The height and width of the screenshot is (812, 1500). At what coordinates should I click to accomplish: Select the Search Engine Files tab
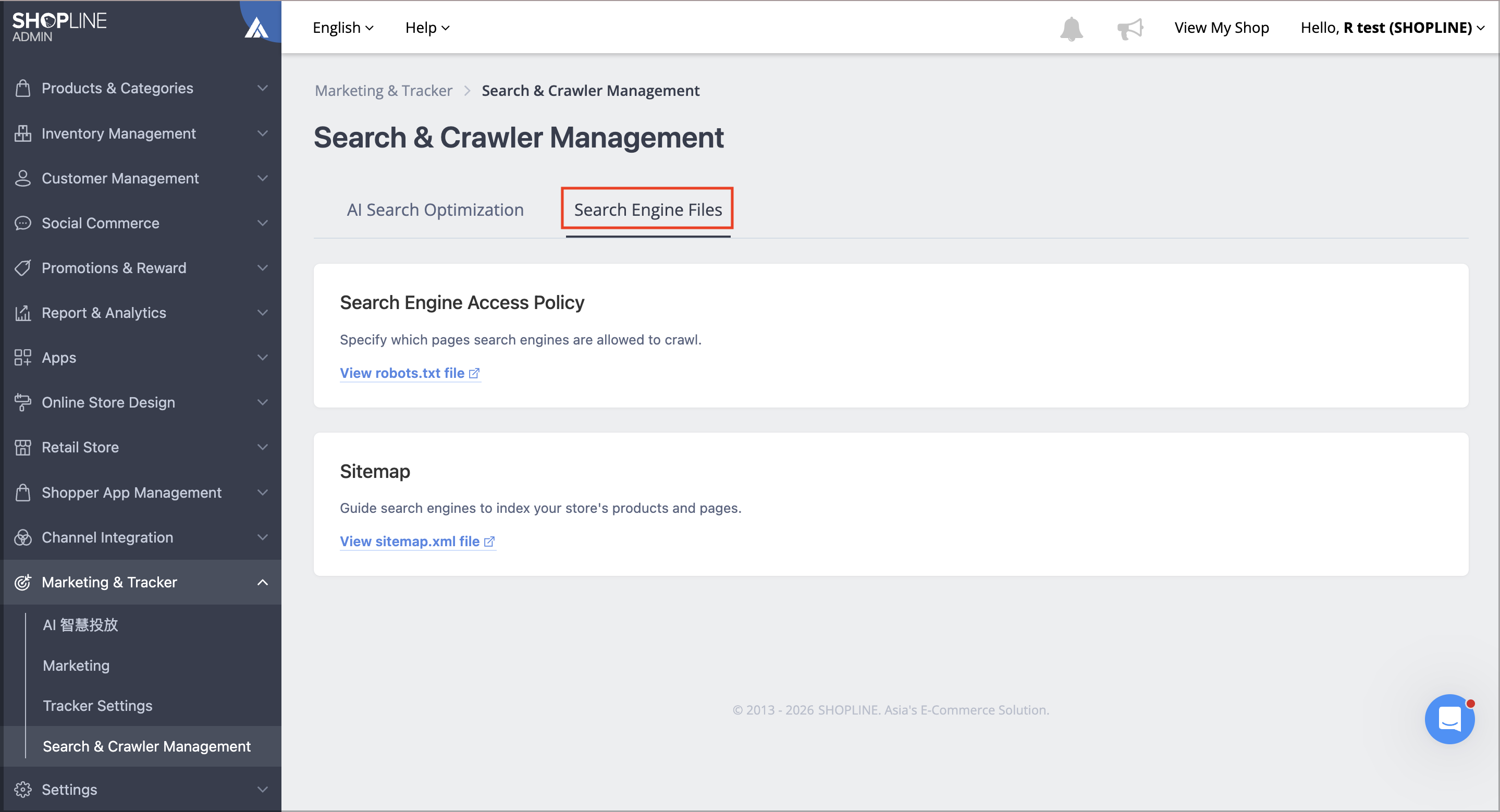647,210
